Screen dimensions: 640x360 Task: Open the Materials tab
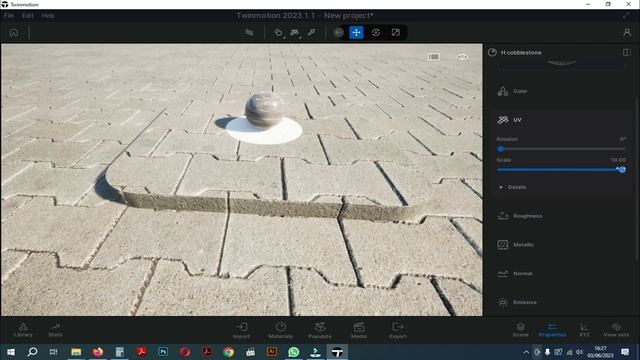click(280, 330)
